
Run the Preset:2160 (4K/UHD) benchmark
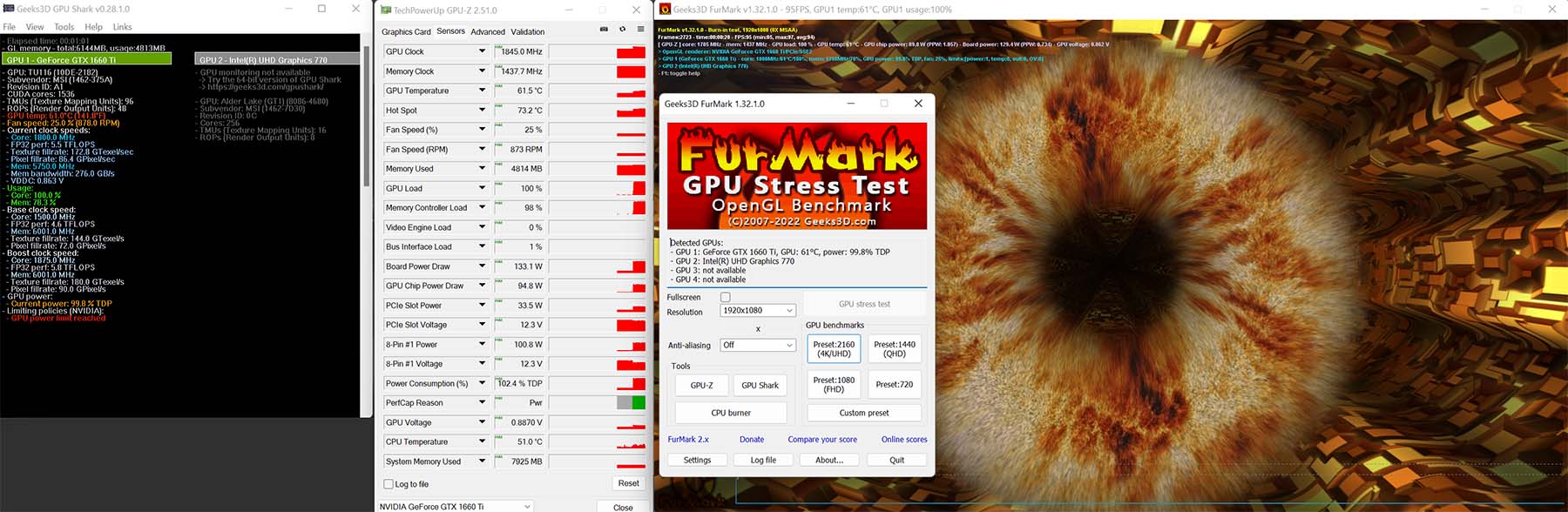[x=834, y=349]
